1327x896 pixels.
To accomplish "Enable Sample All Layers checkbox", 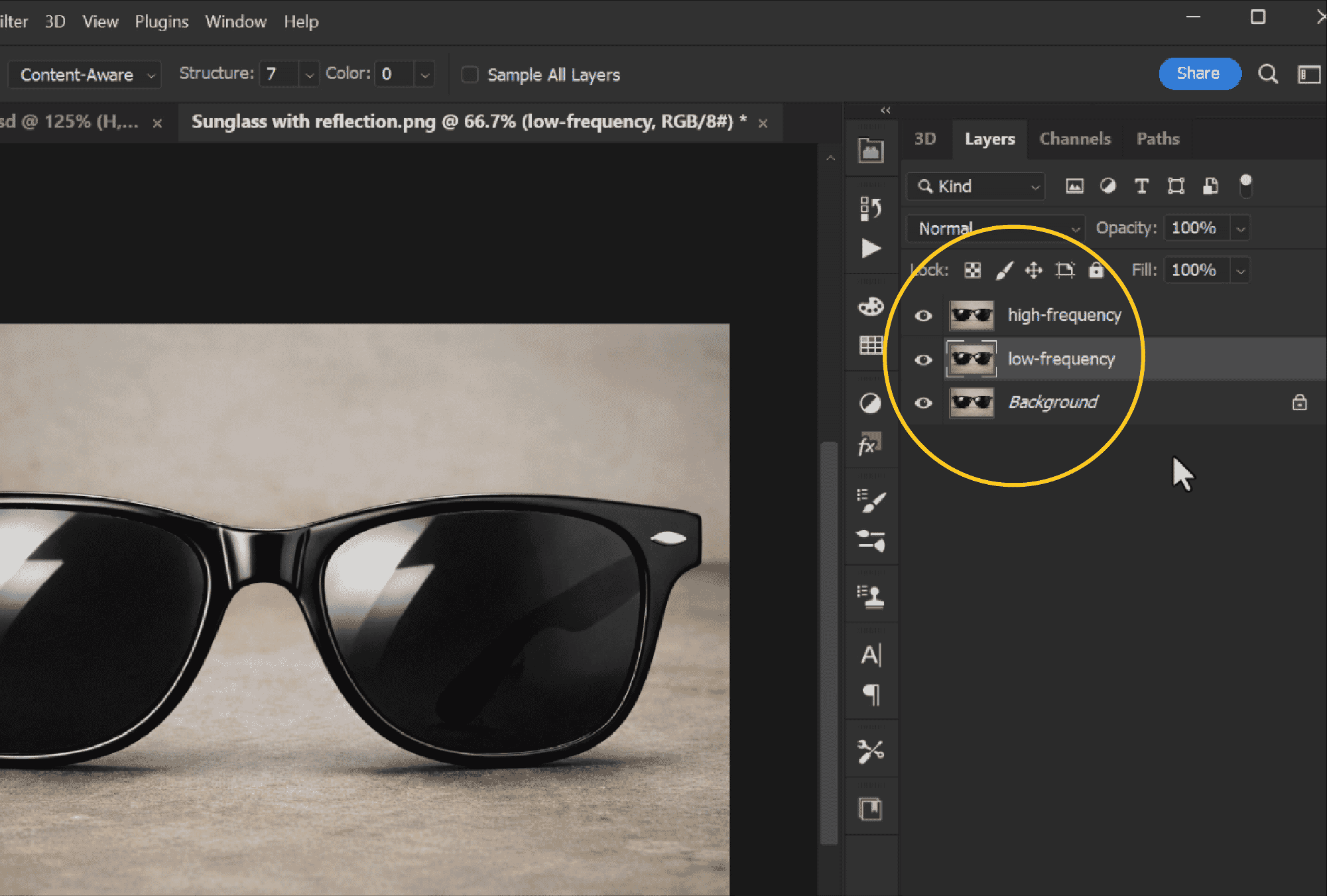I will click(470, 75).
